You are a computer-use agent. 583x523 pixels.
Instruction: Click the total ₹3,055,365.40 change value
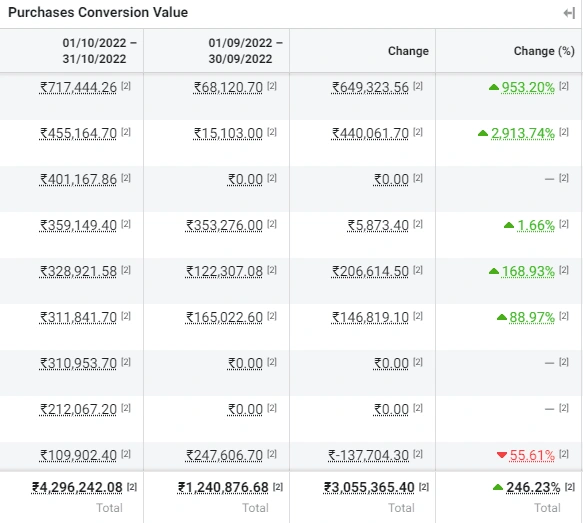[369, 487]
